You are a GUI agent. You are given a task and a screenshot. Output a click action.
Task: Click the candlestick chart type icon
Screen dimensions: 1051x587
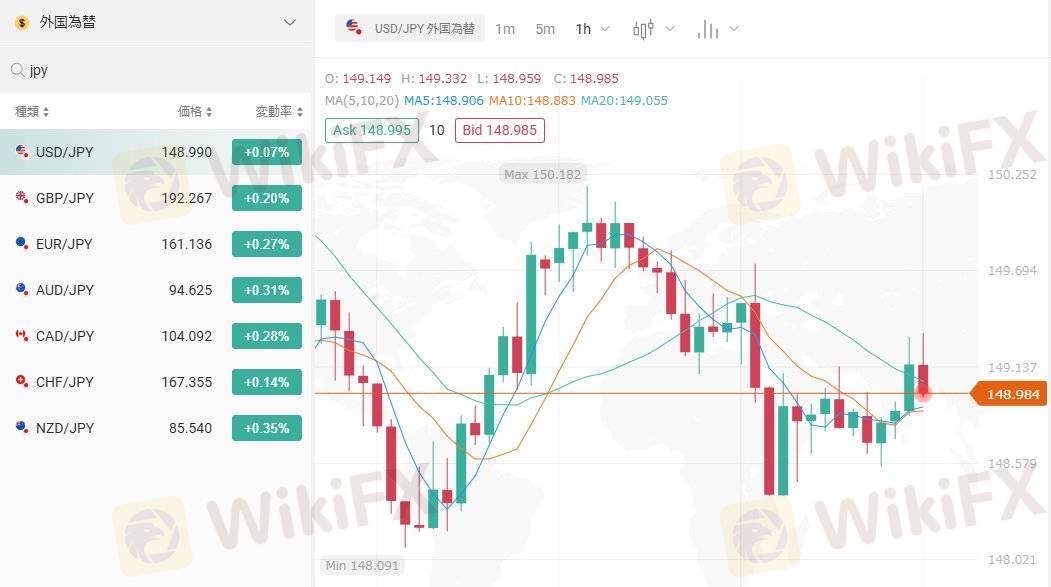point(643,29)
